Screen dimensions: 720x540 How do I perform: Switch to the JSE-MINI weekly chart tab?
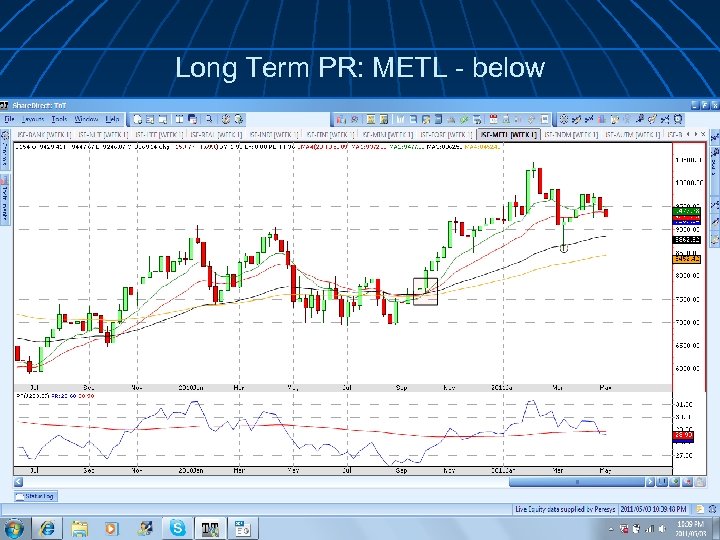coord(387,135)
